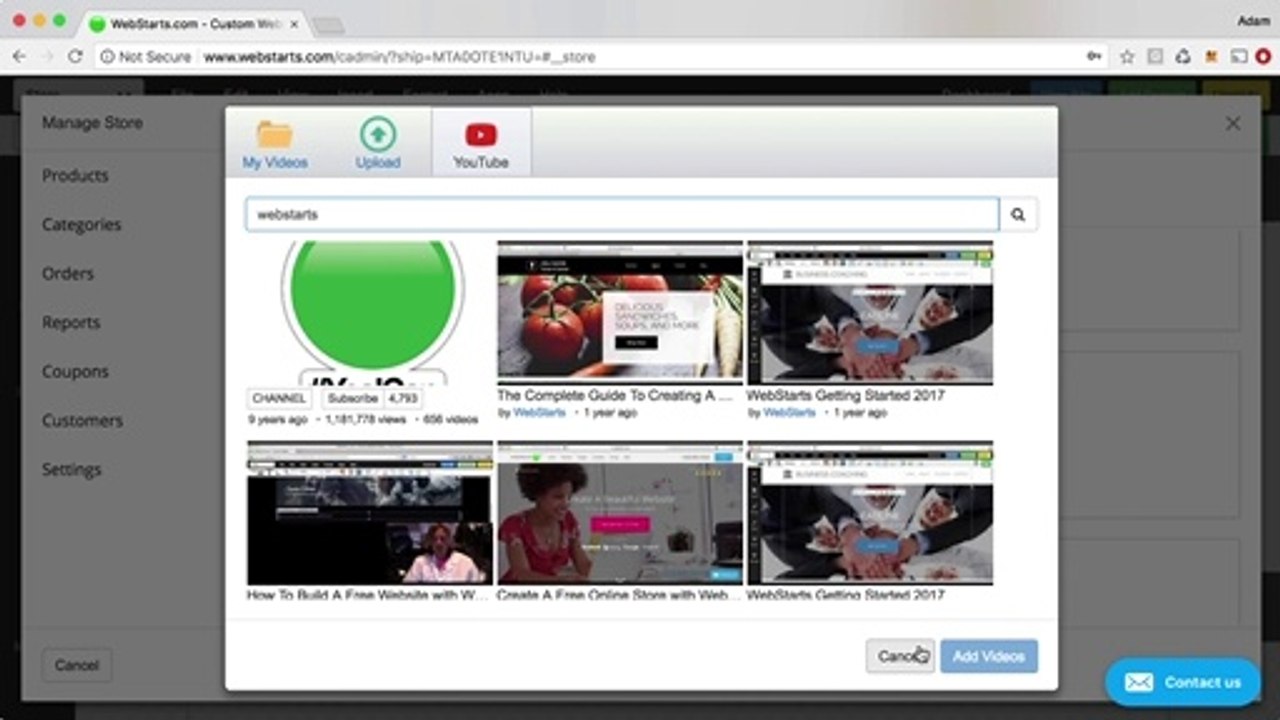
Task: Click the saved password key icon
Action: point(1094,57)
